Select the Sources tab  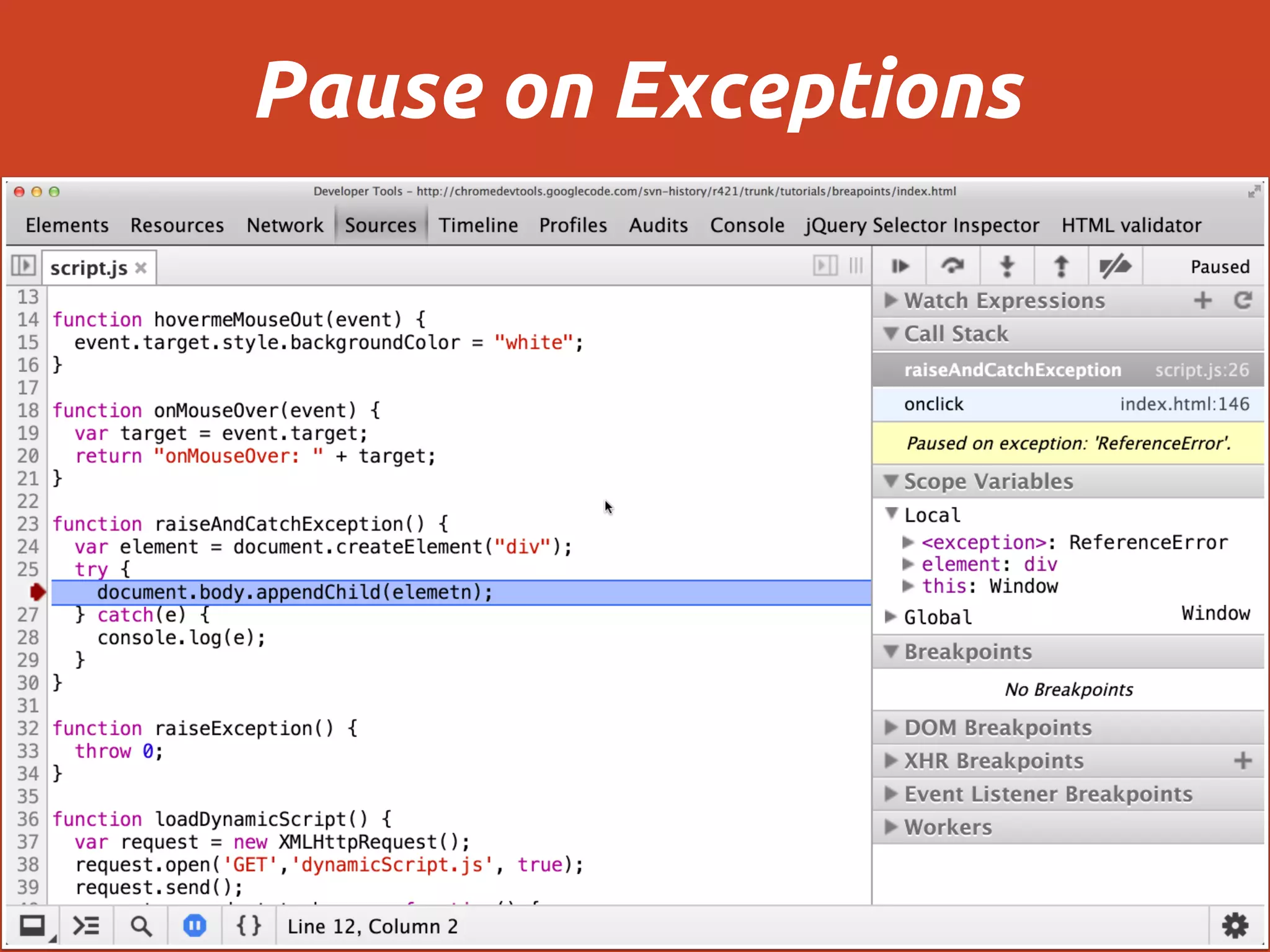coord(381,225)
